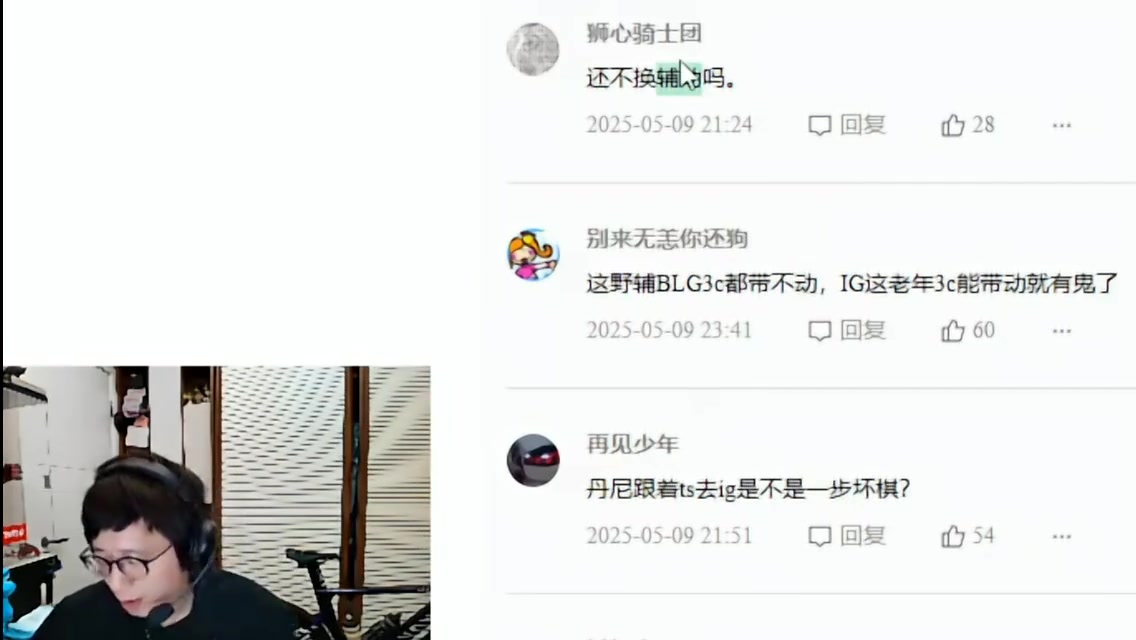Click 回复 text on the 21:24 comment
Viewport: 1136px width, 640px height.
[863, 125]
